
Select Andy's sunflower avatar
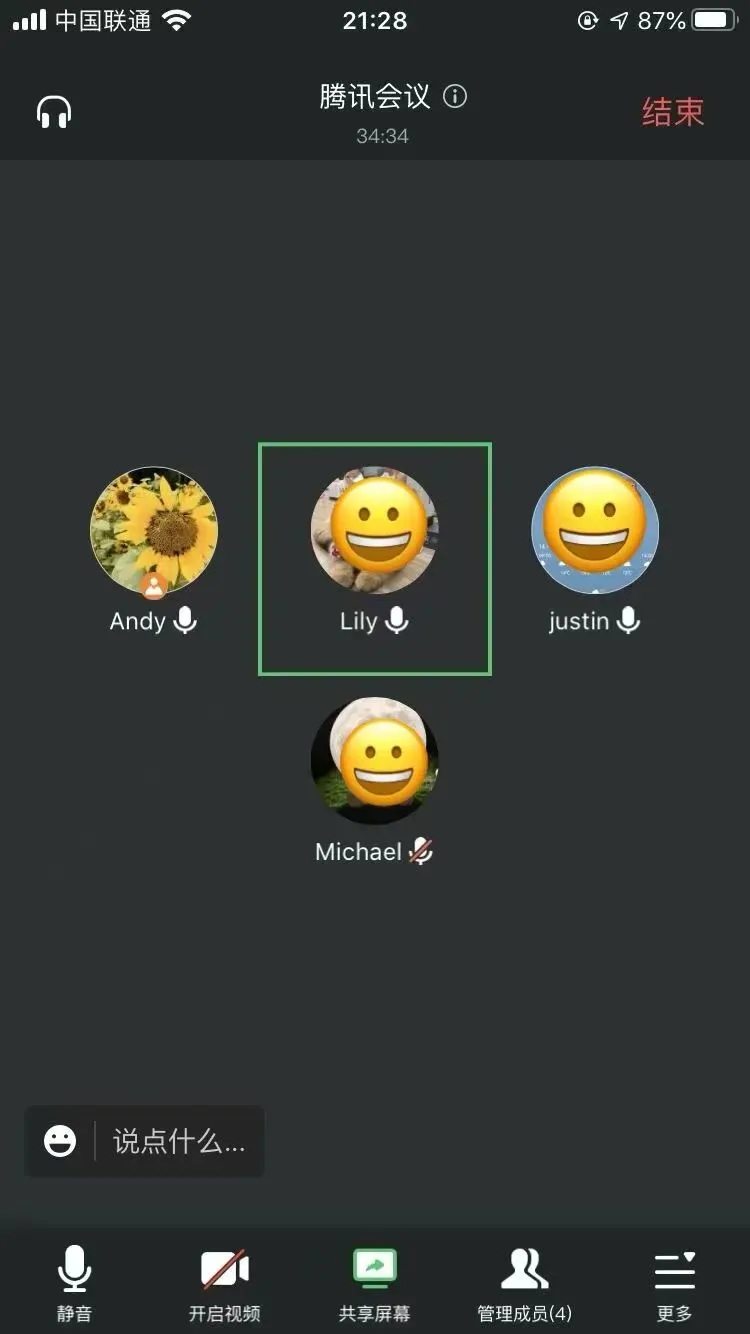click(x=153, y=531)
